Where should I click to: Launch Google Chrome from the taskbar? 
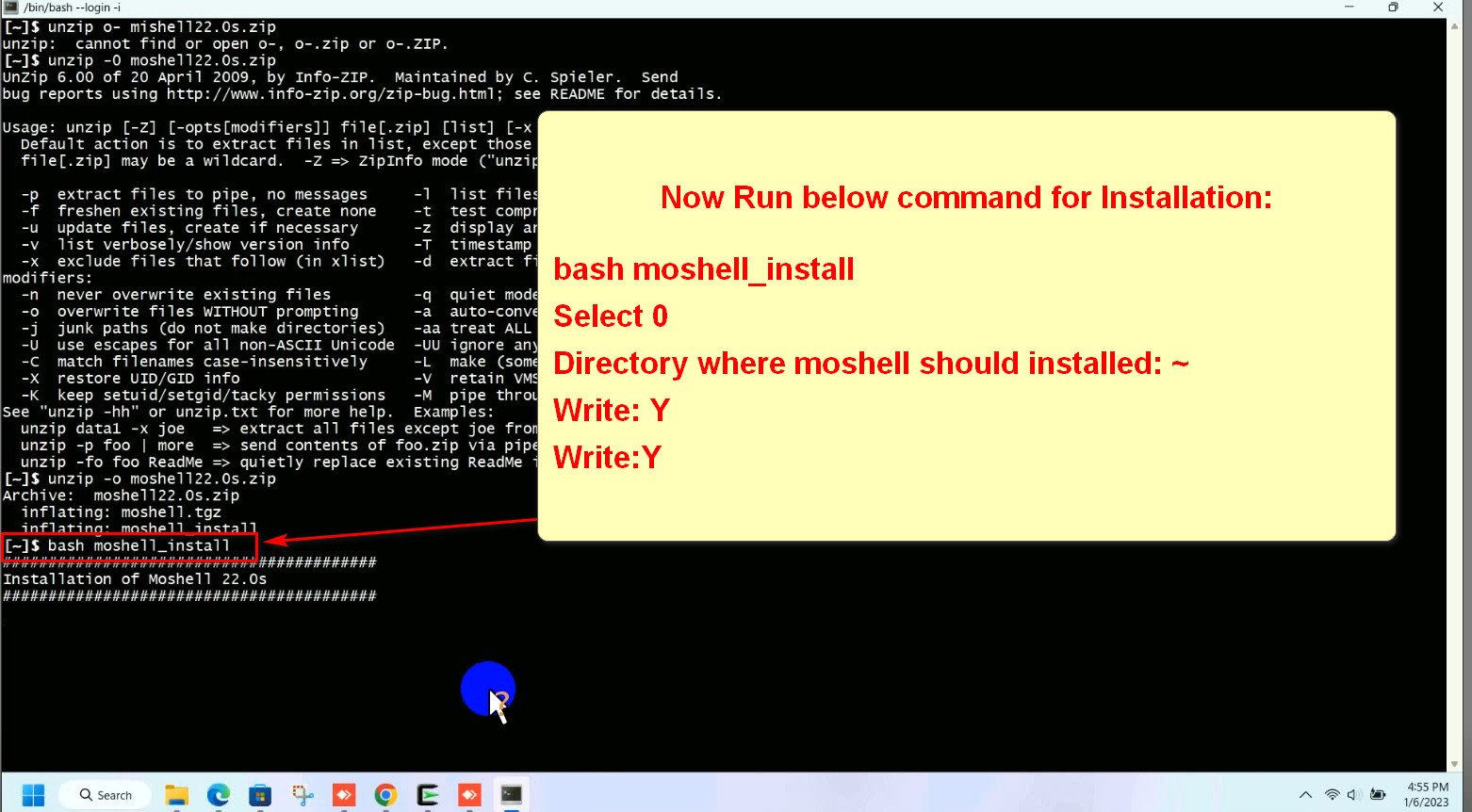385,795
